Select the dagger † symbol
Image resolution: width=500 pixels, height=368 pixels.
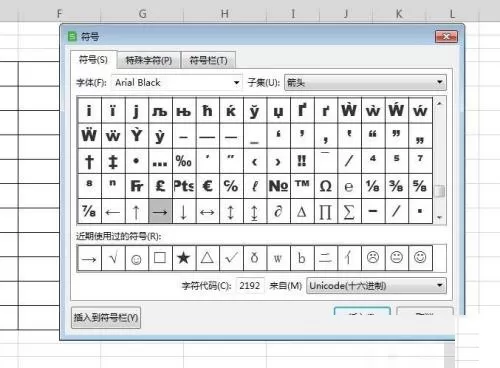(x=89, y=161)
